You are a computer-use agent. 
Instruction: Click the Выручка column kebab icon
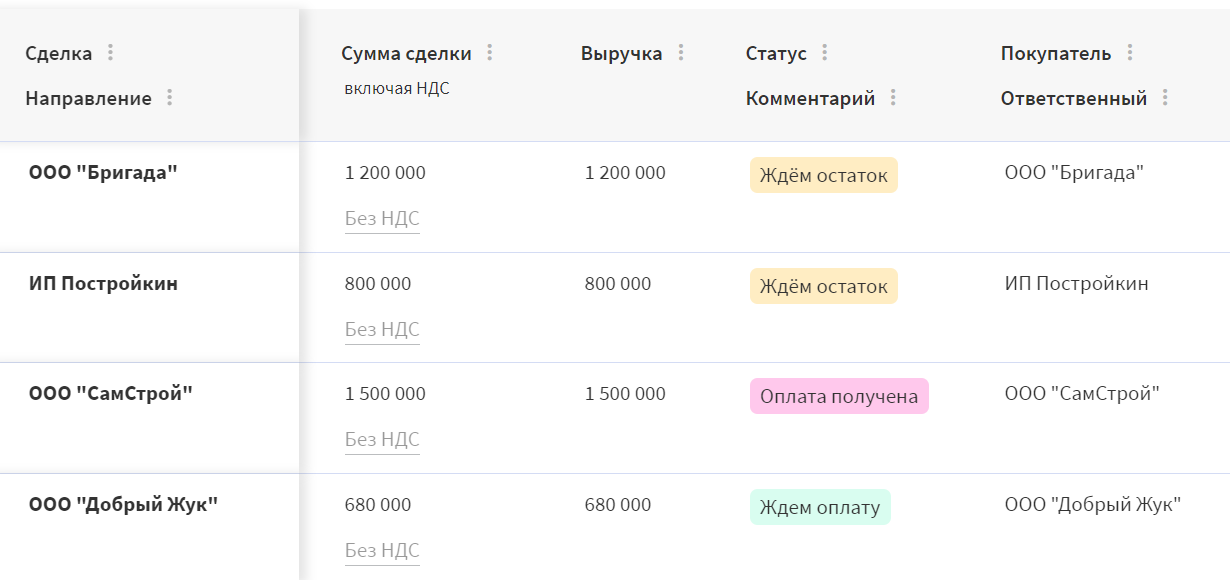681,53
